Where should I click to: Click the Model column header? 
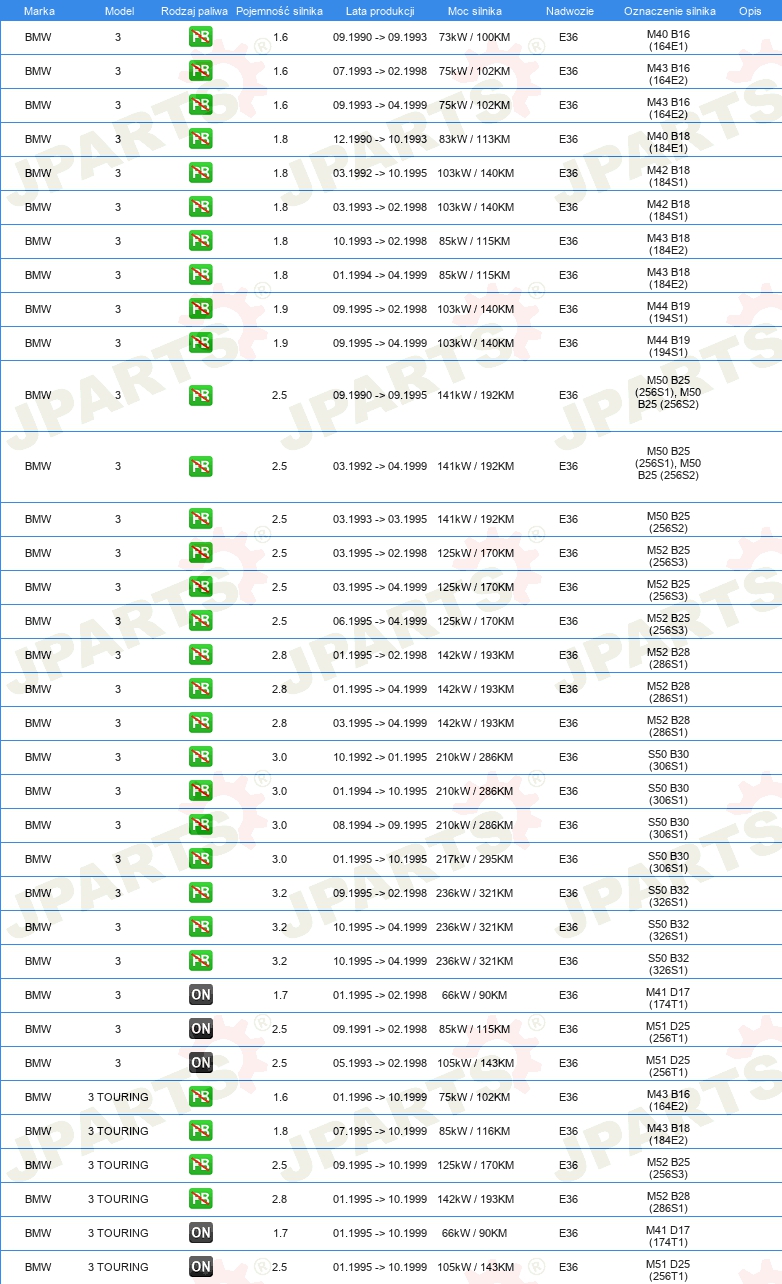coord(118,11)
